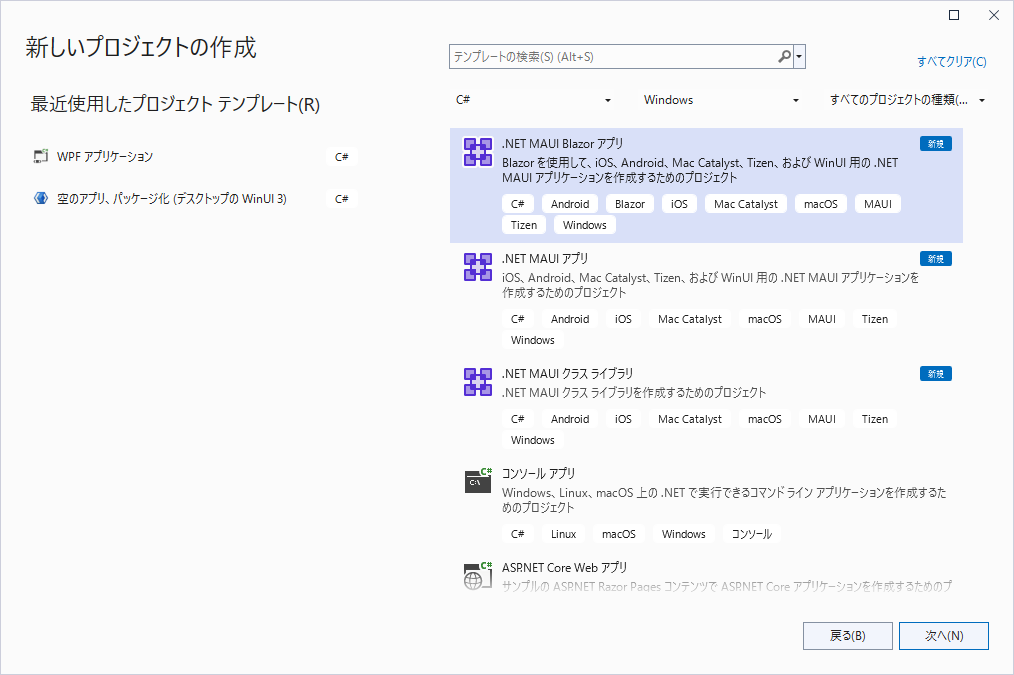Click the Tizen tag on MAUI Blazor template

click(x=524, y=225)
